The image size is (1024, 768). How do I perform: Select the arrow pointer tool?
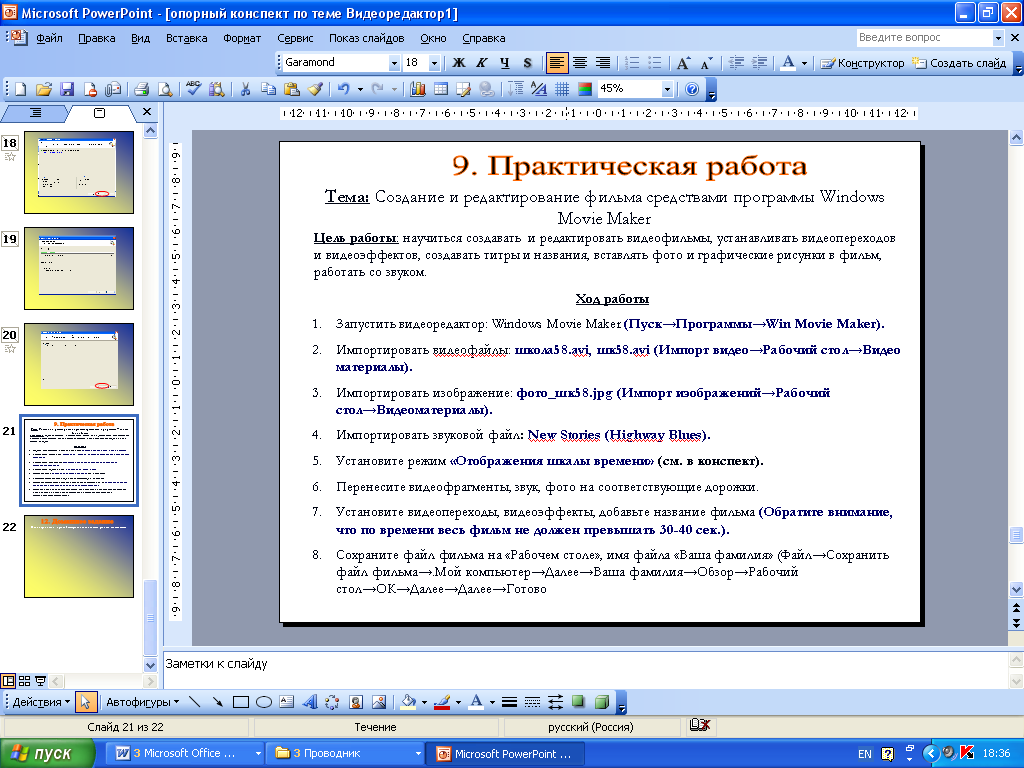click(x=85, y=702)
